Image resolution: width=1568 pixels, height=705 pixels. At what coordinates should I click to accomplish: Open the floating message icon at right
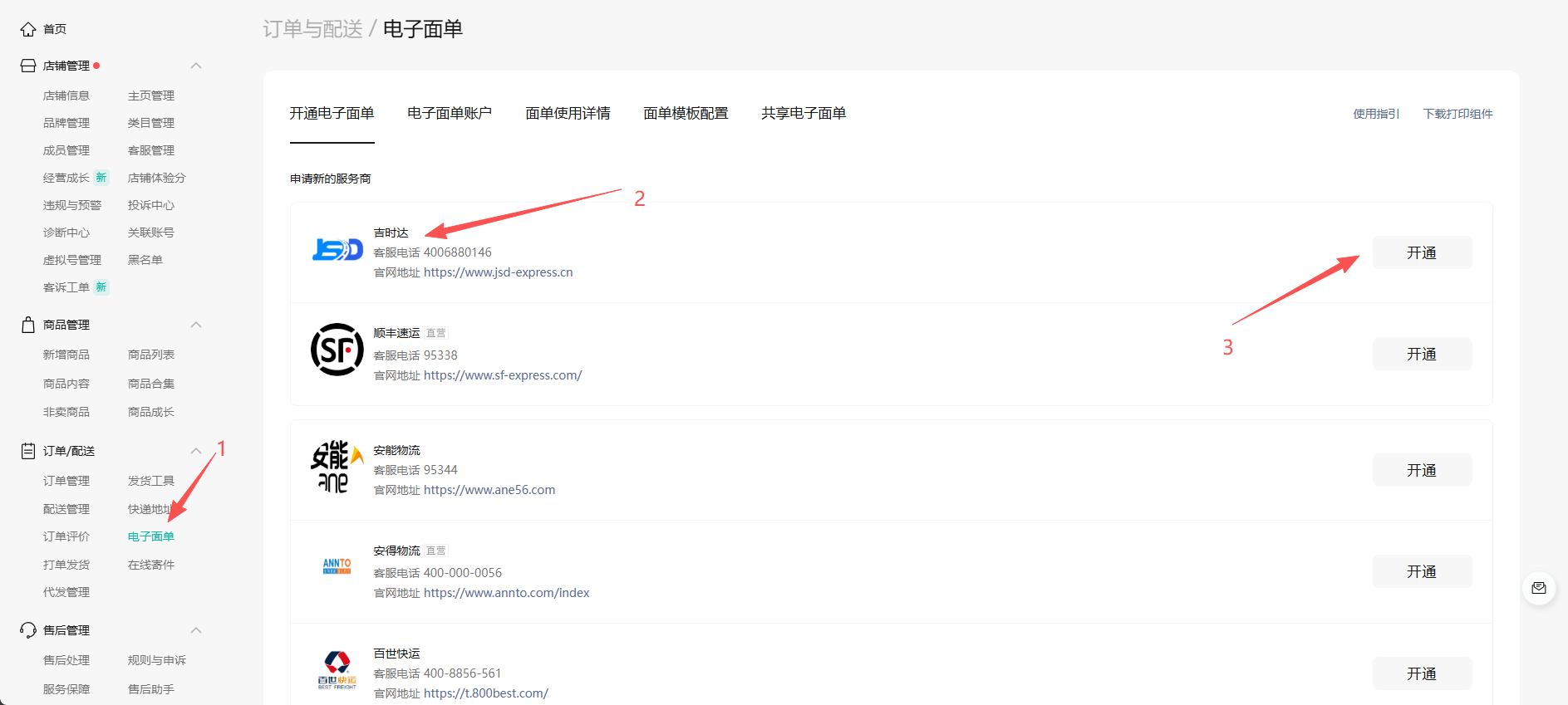coord(1539,588)
